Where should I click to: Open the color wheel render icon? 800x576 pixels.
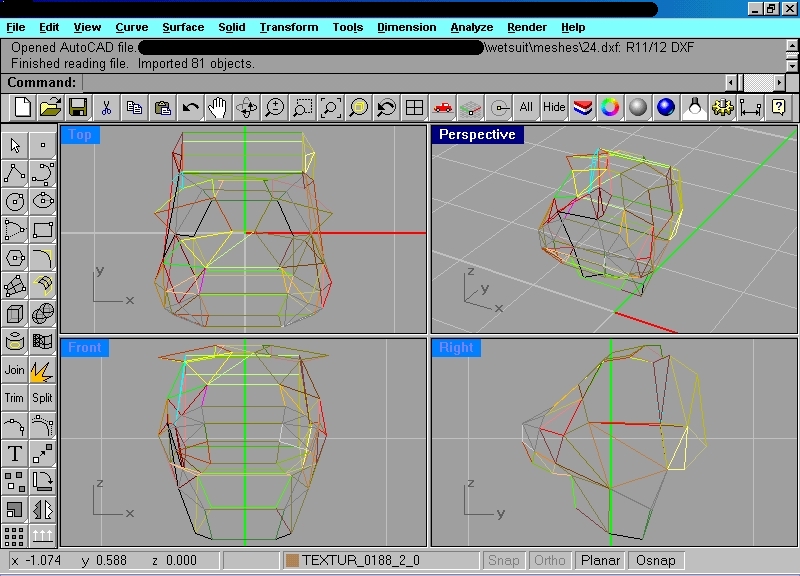[x=609, y=107]
